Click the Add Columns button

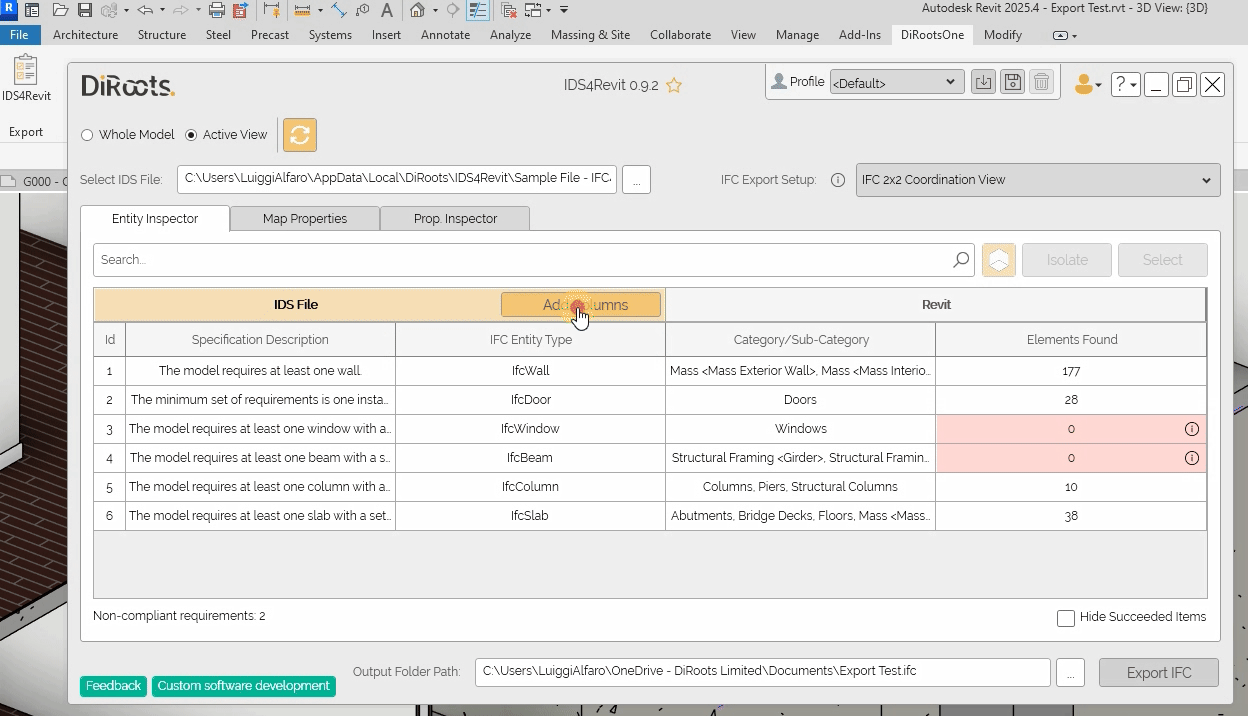[x=581, y=305]
